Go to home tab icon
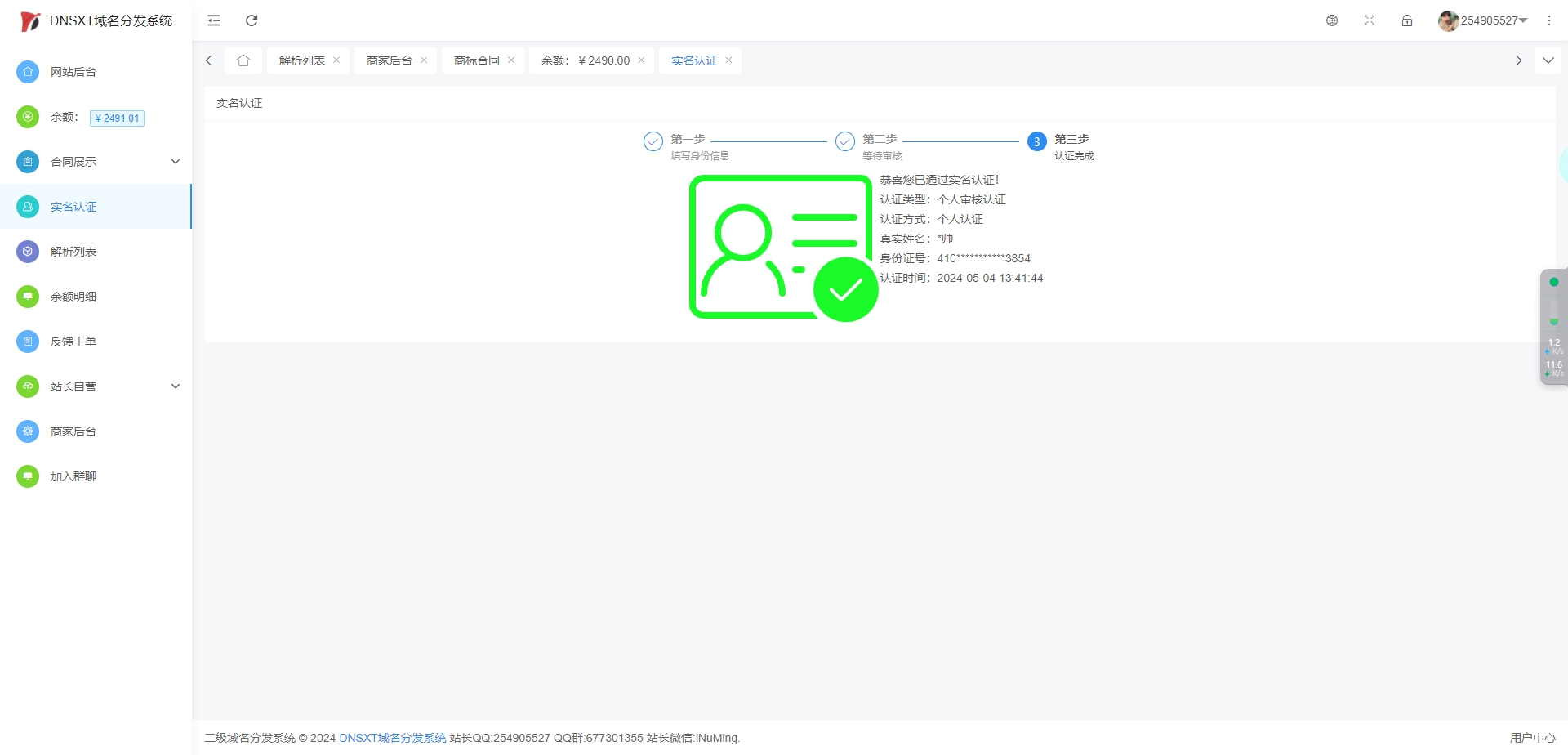Viewport: 1568px width, 755px height. point(243,60)
